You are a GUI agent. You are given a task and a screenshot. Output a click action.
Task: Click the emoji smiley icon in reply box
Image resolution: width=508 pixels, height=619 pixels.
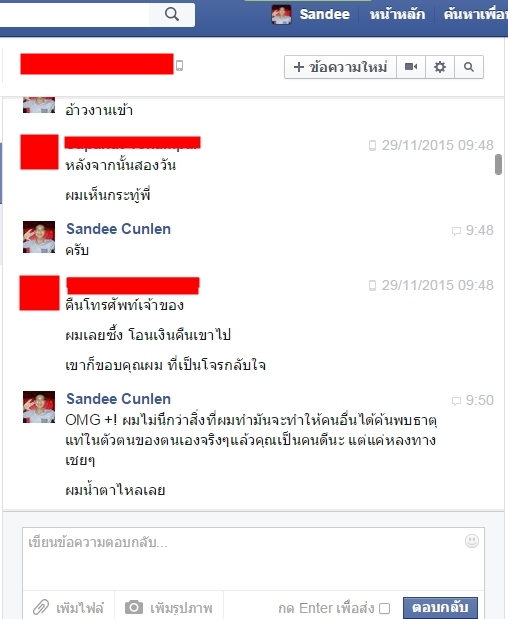tap(472, 541)
